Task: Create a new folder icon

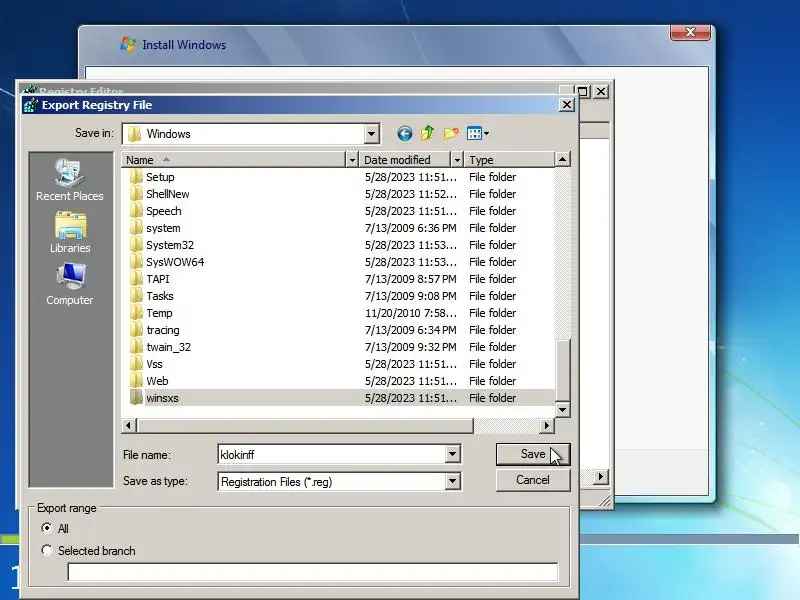Action: (451, 134)
